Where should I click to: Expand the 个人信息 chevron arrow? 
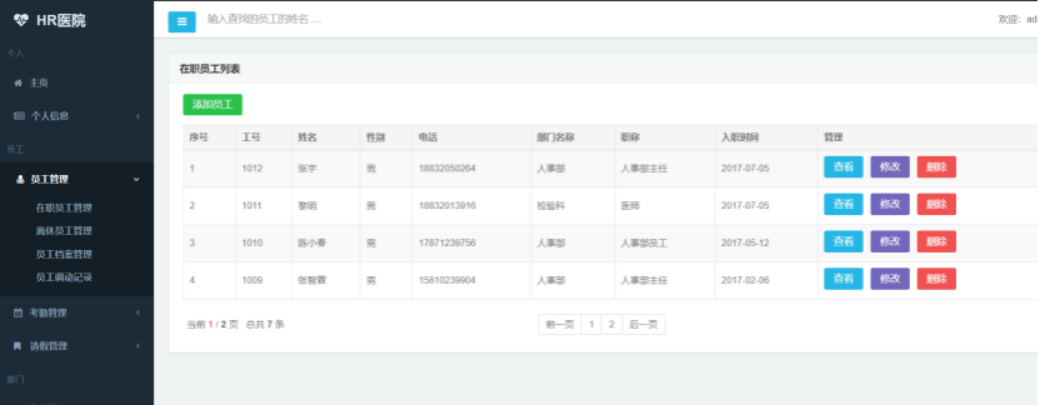coord(137,116)
